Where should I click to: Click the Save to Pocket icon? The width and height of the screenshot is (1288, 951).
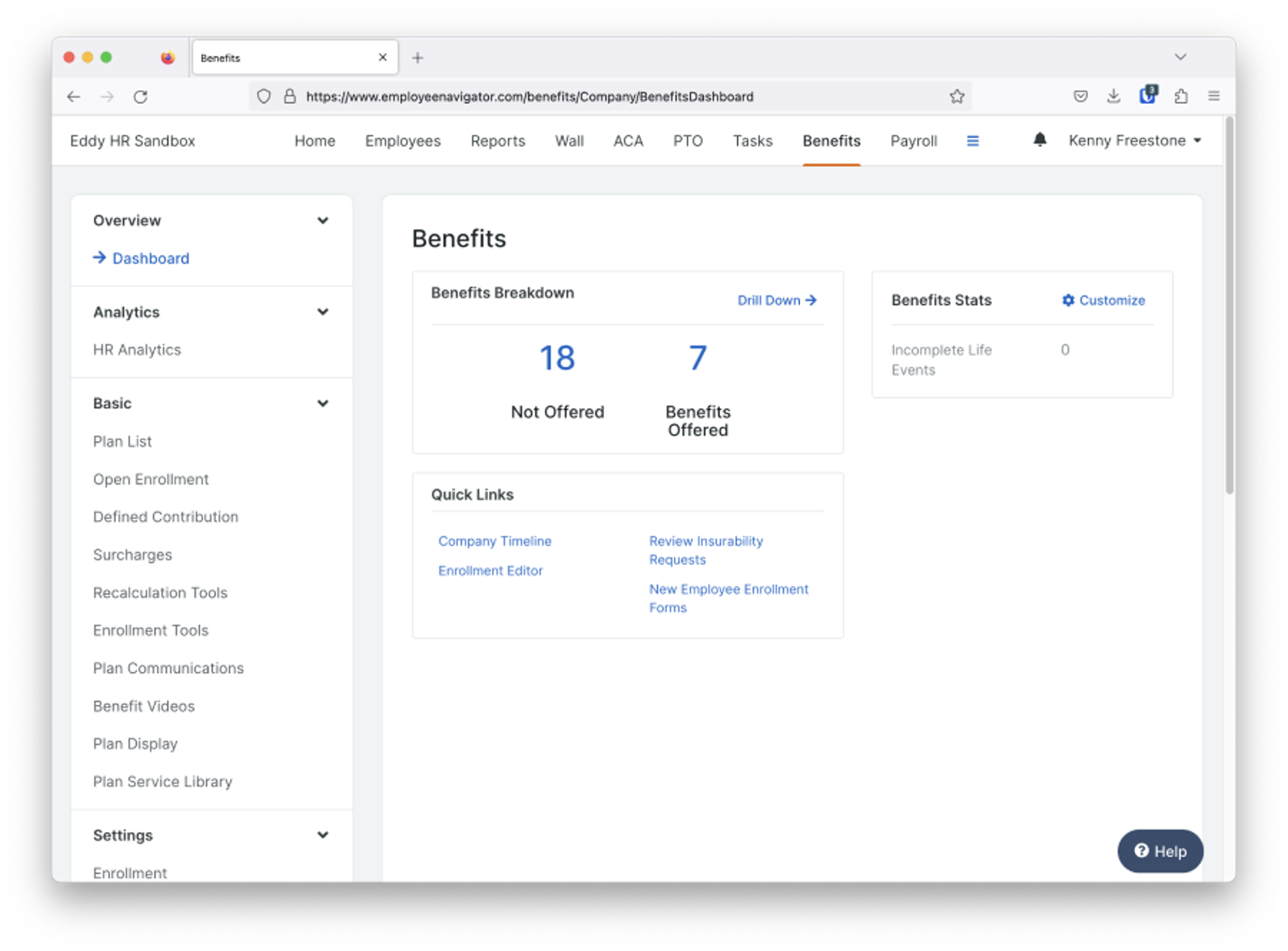(1080, 96)
